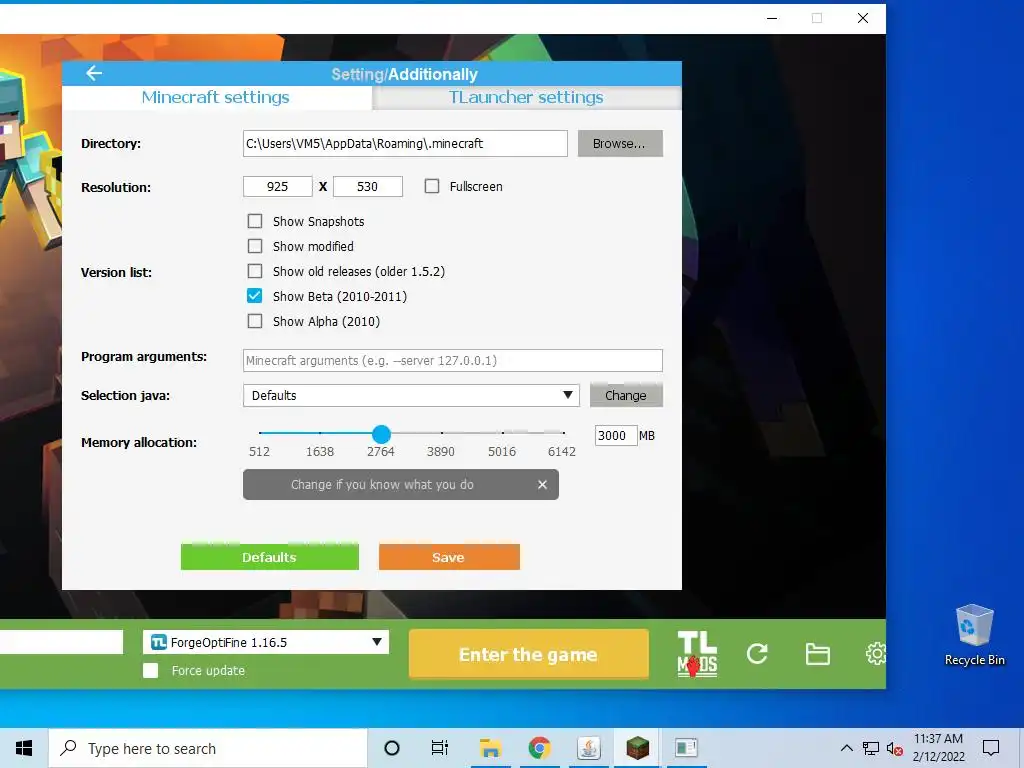Switch to Minecraft block taskbar icon
Viewport: 1024px width, 768px height.
tap(637, 748)
